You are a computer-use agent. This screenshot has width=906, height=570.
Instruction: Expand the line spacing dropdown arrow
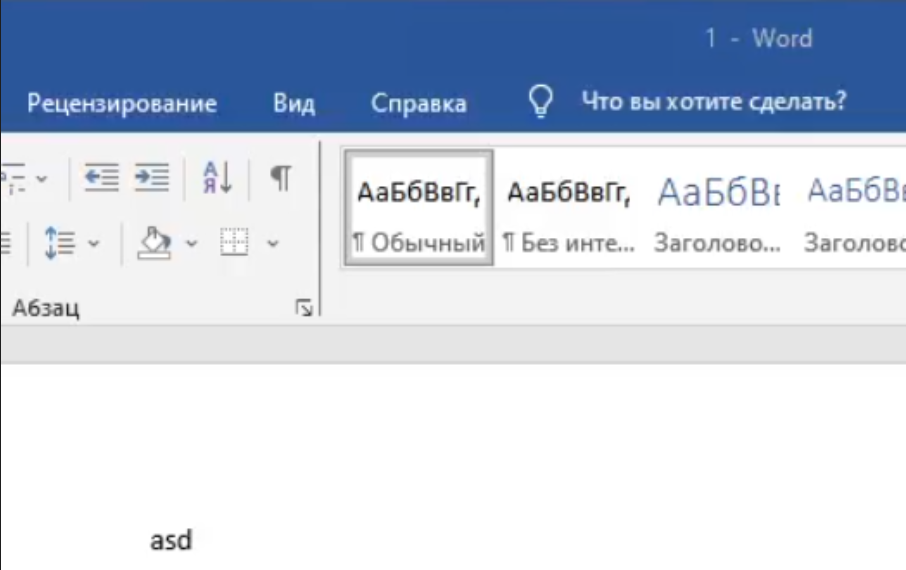pyautogui.click(x=94, y=244)
